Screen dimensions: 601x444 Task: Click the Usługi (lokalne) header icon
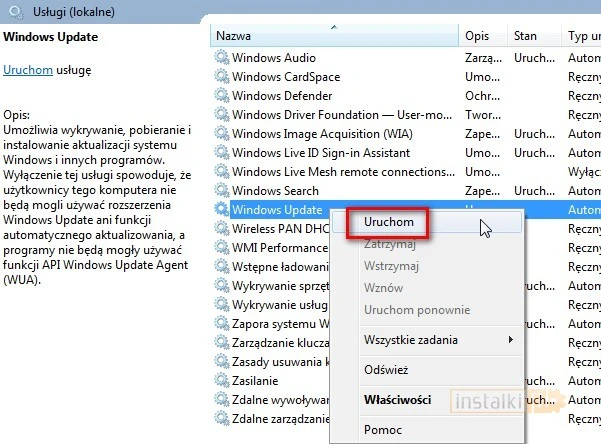click(x=16, y=12)
